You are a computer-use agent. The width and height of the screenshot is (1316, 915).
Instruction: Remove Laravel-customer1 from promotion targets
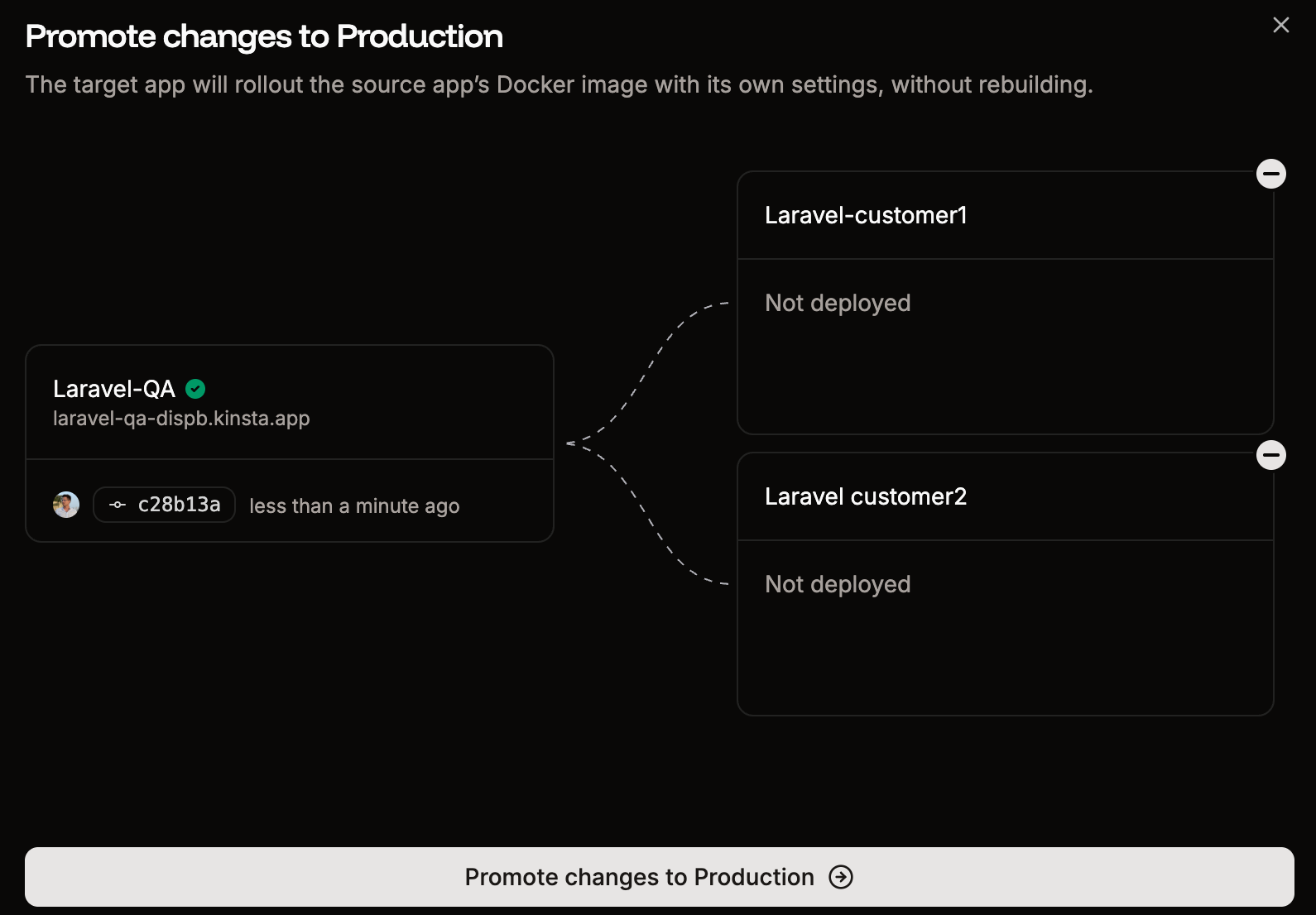[x=1271, y=174]
